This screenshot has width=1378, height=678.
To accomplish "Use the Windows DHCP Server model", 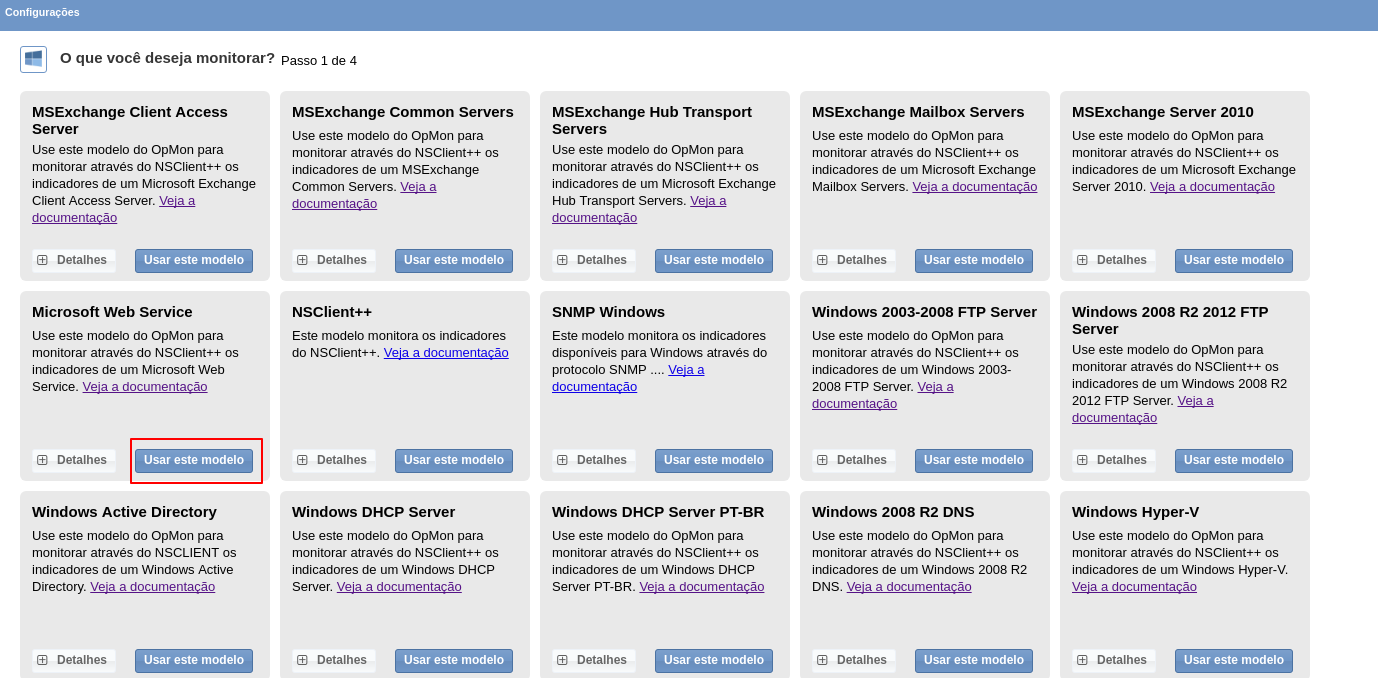I will (x=454, y=660).
